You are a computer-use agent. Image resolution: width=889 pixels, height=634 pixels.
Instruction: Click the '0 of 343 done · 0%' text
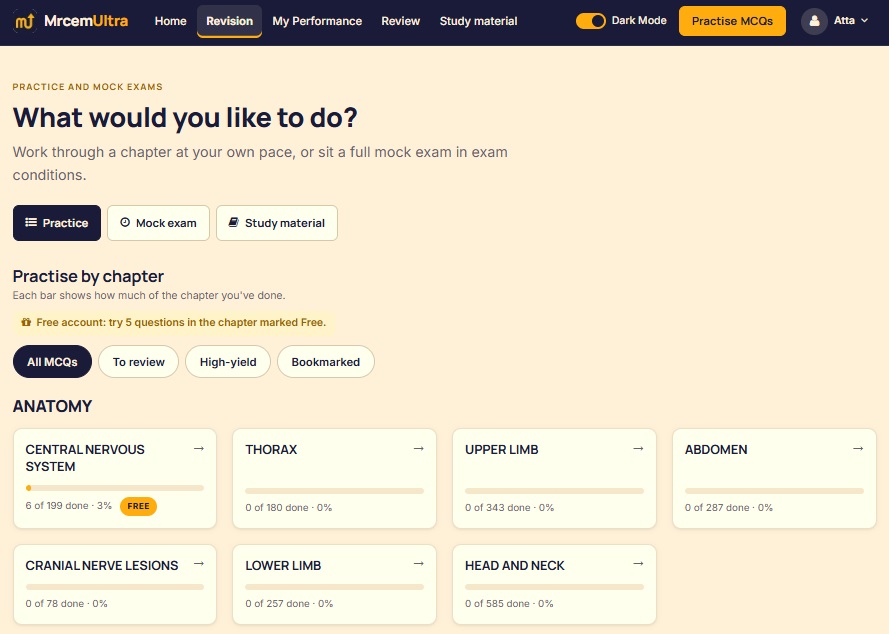(509, 508)
